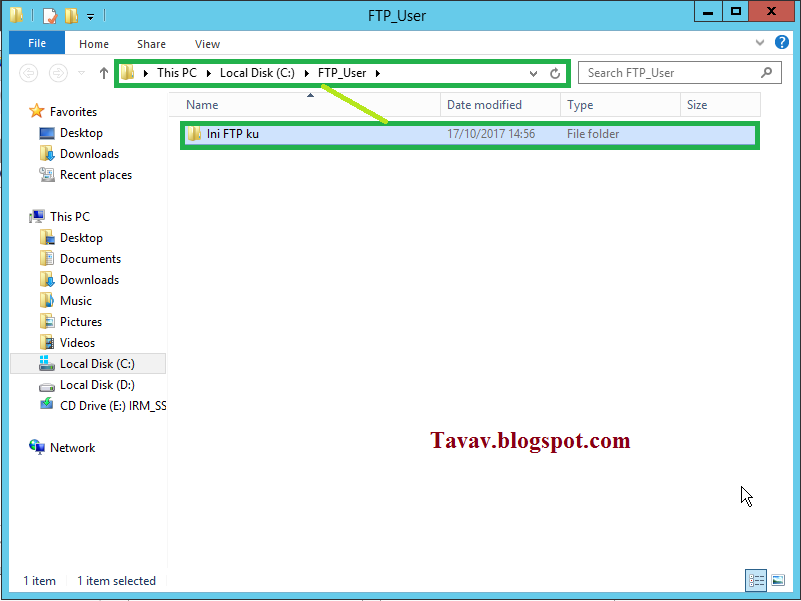Click the New Folder icon in Quick Access Toolbar
Viewport: 801px width, 601px height.
coord(71,15)
